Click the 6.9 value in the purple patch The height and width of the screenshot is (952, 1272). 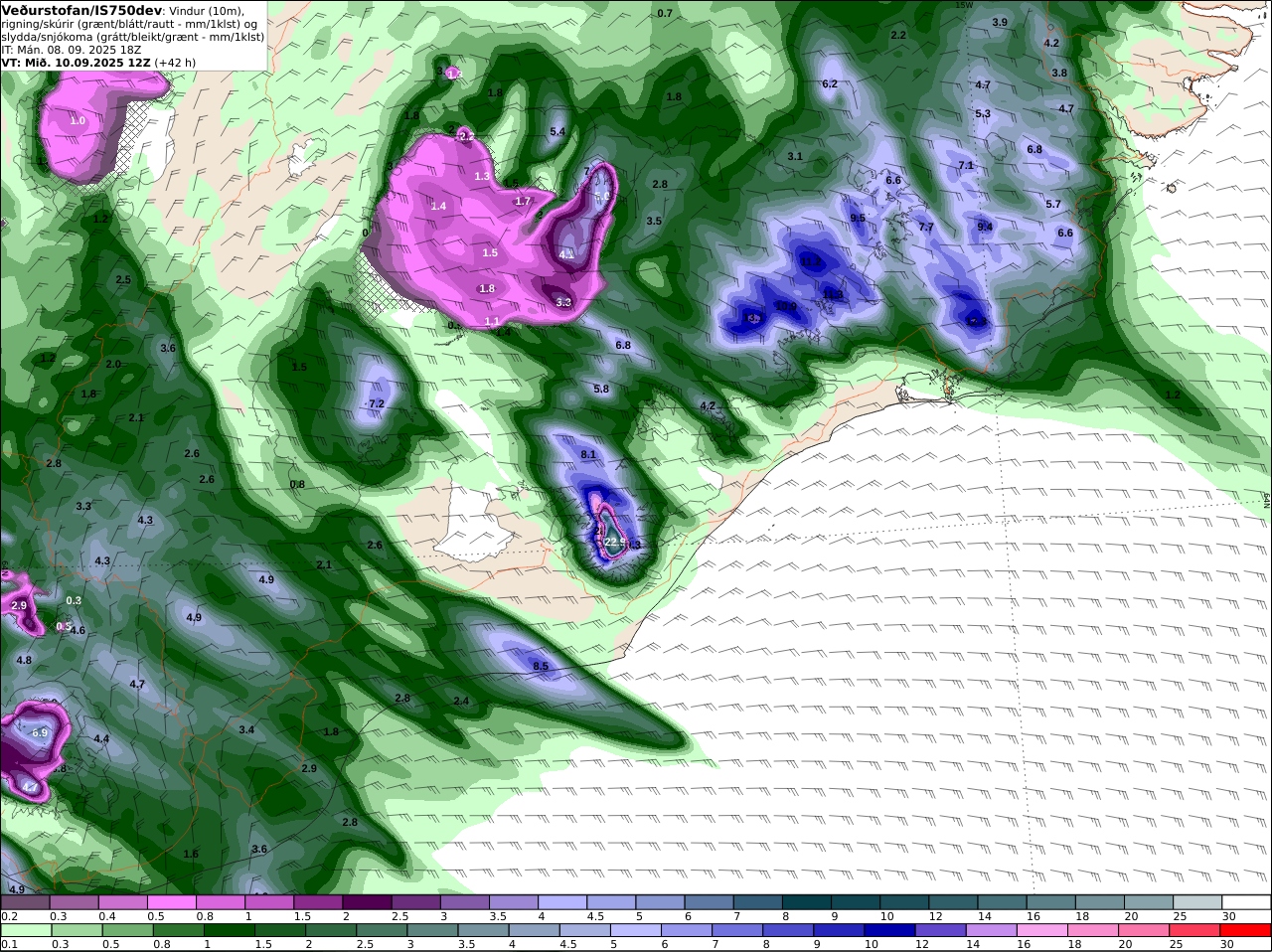click(x=40, y=732)
